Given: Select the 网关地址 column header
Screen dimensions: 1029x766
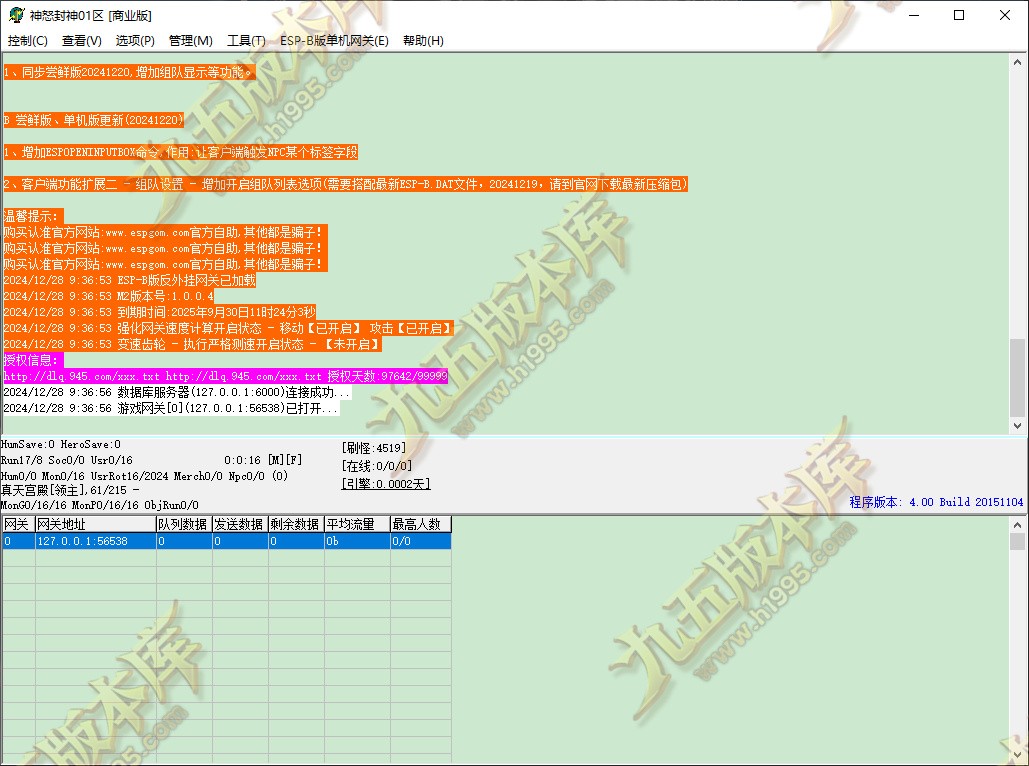Looking at the screenshot, I should point(95,524).
